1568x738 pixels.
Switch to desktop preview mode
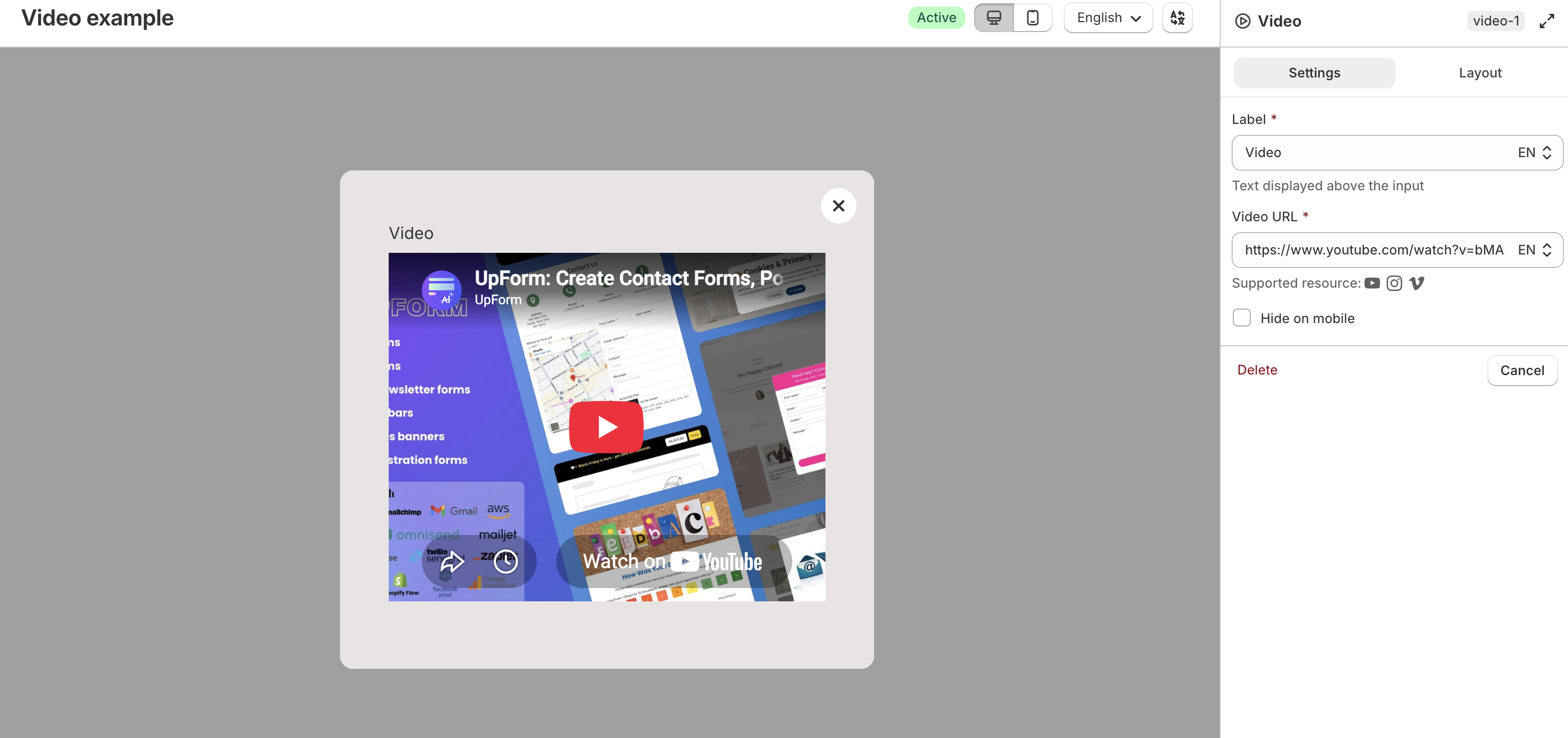click(x=994, y=18)
